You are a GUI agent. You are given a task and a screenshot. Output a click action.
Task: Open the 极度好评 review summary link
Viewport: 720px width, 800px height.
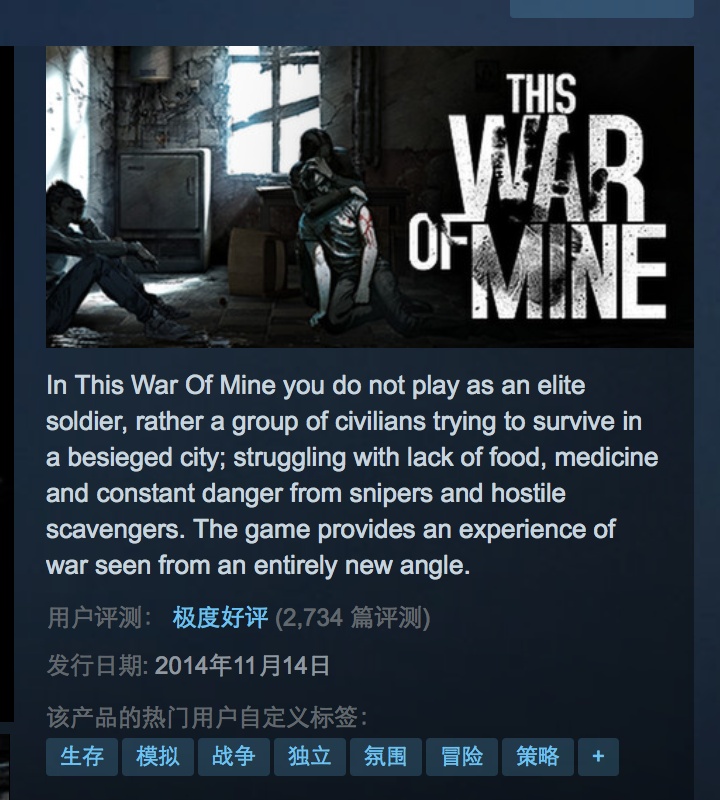tap(220, 618)
